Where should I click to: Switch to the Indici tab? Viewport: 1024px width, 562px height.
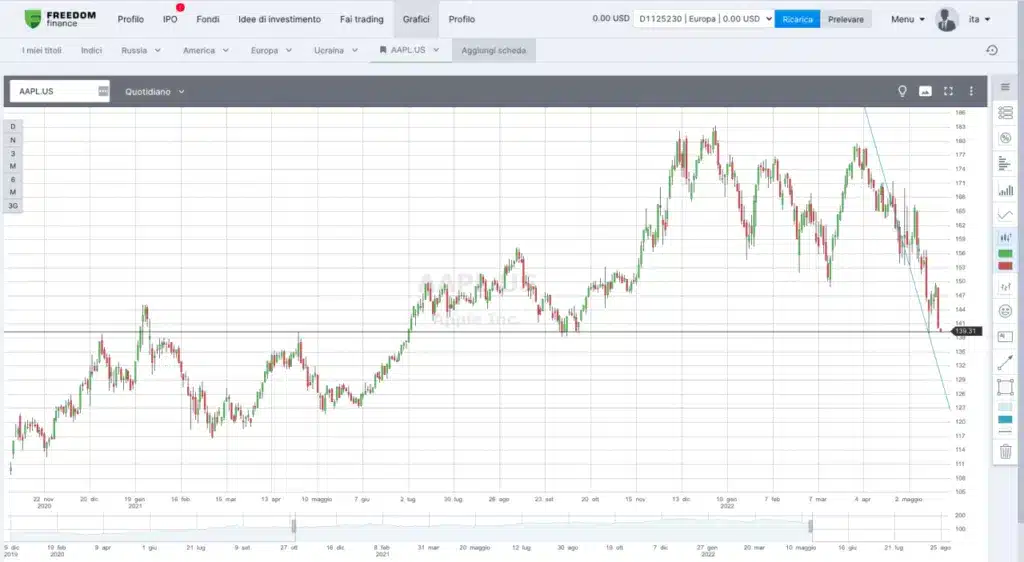click(x=91, y=50)
